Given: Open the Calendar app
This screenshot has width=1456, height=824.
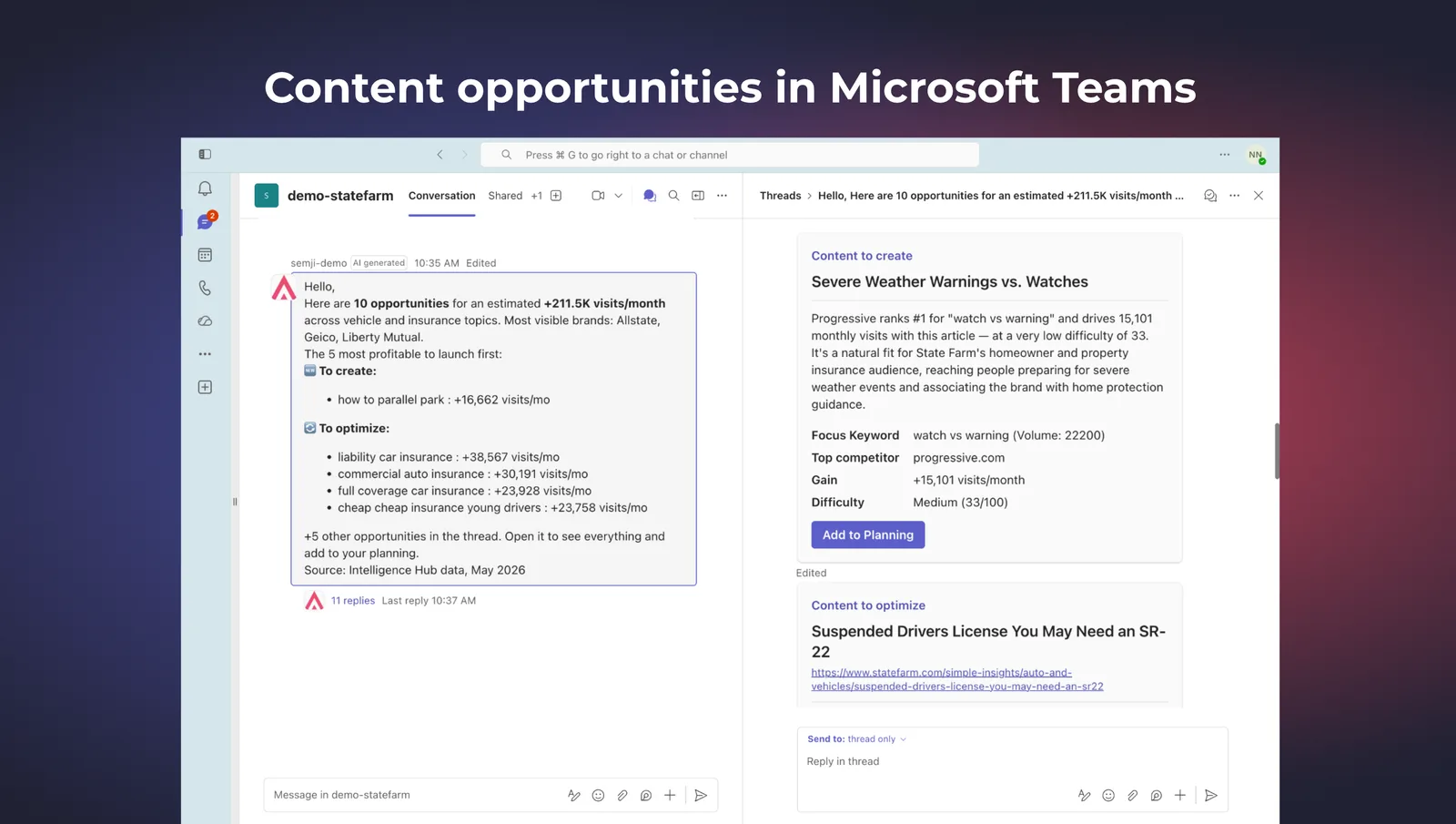Looking at the screenshot, I should pyautogui.click(x=205, y=255).
